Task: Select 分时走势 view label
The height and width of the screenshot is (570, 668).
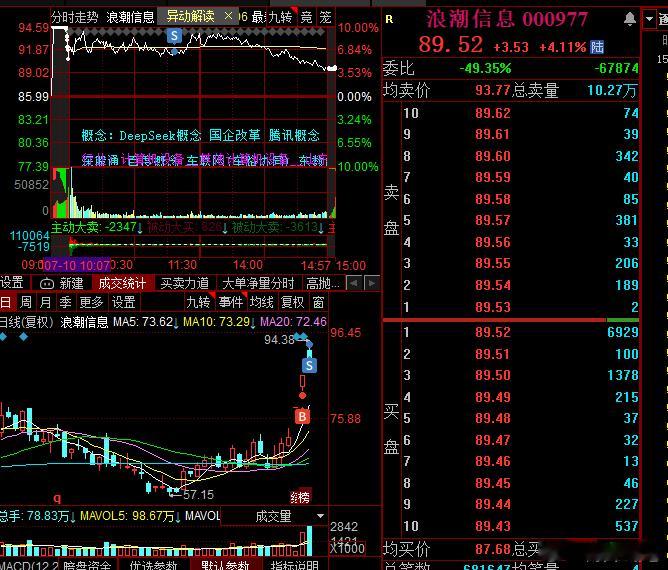Action: [75, 17]
